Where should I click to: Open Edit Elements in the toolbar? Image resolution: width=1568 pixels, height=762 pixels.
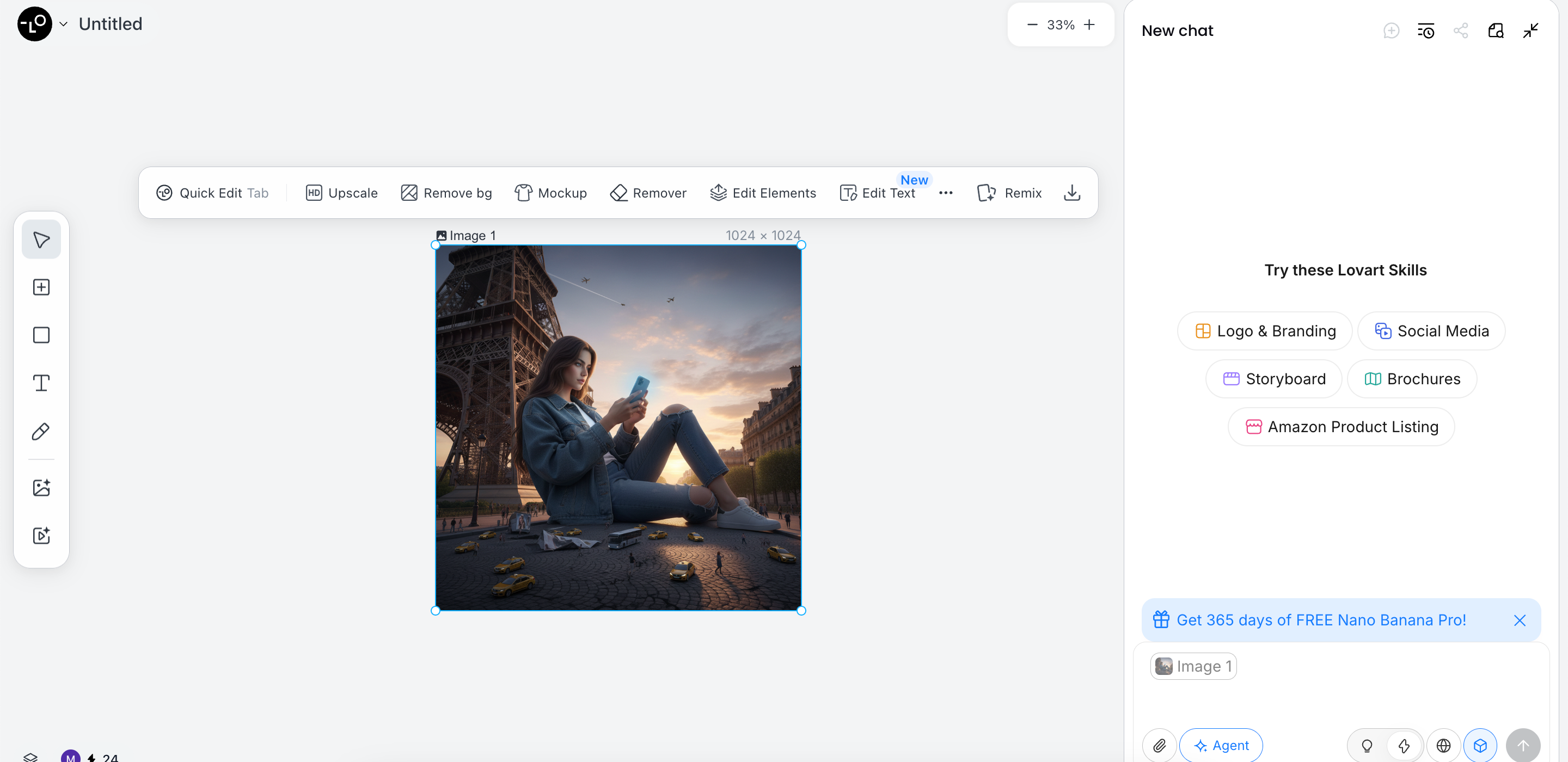763,192
